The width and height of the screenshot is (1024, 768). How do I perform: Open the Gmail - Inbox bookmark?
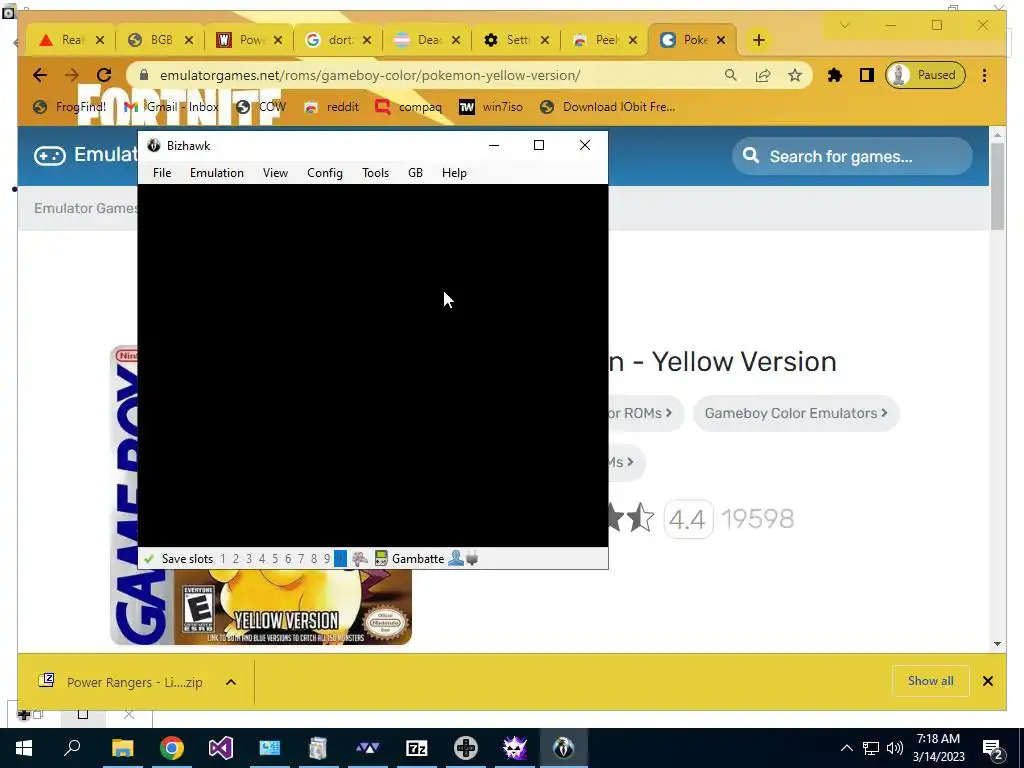(172, 107)
